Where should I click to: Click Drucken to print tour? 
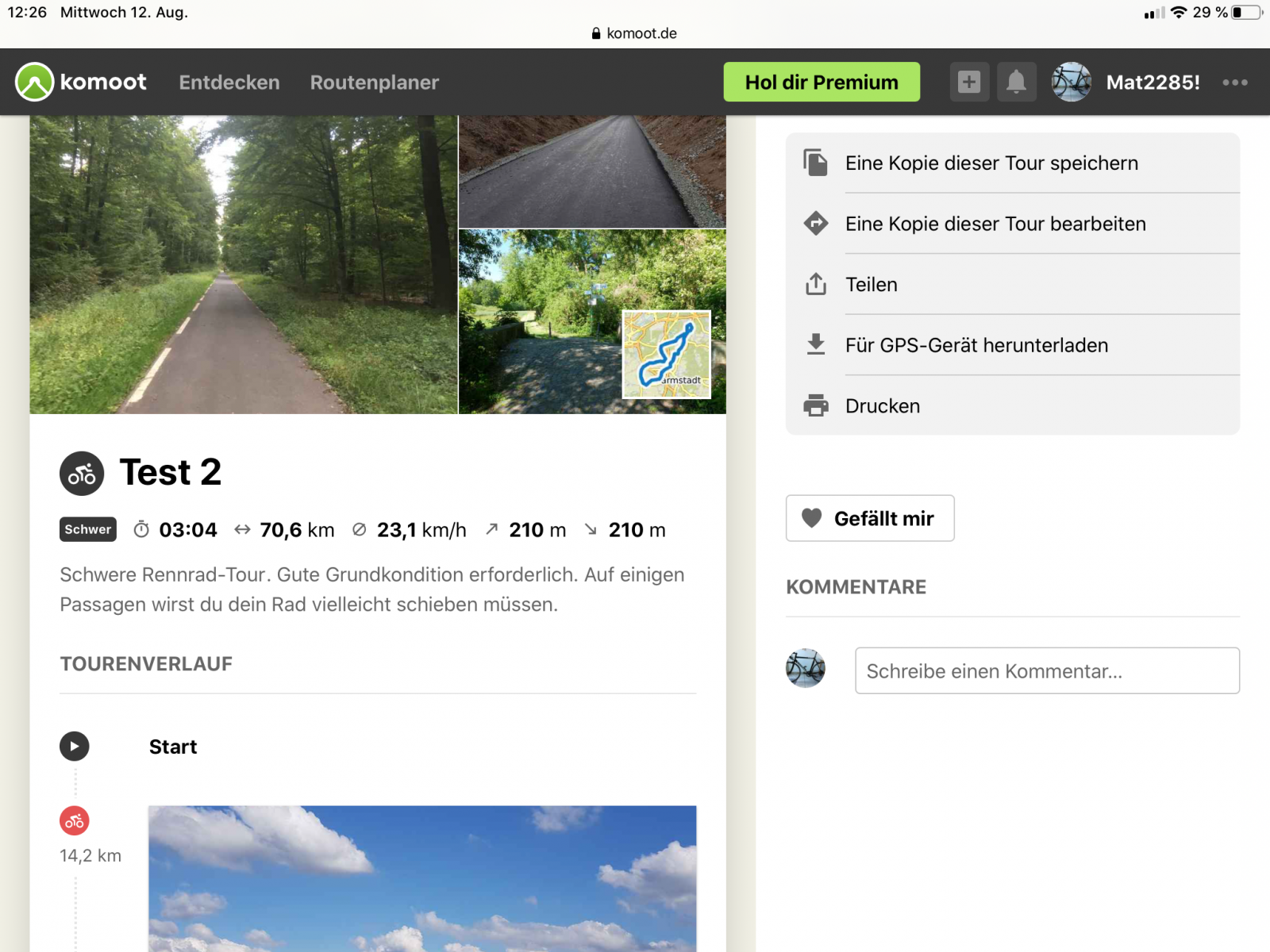(883, 406)
